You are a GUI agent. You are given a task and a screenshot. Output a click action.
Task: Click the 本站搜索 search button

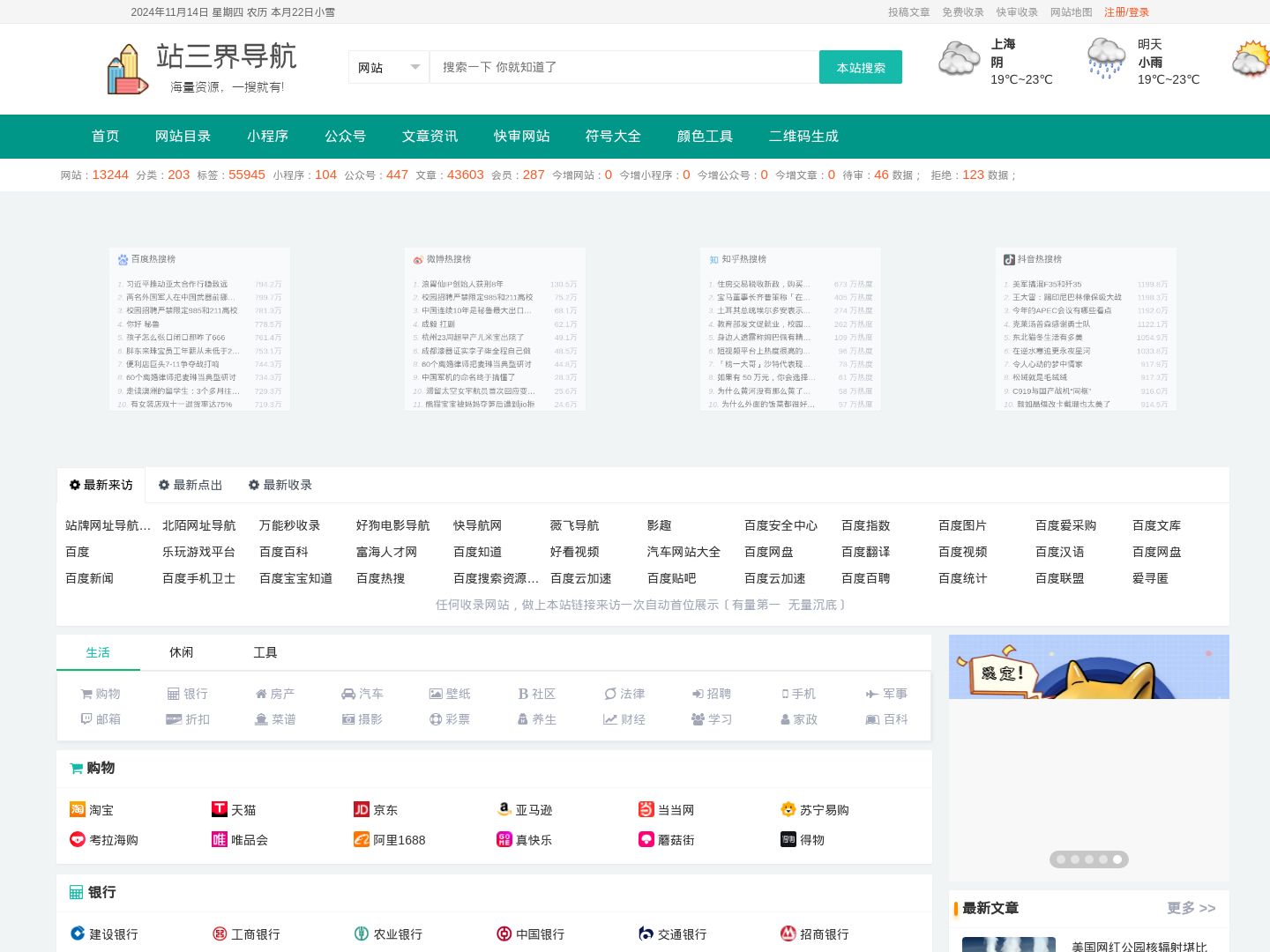point(861,67)
